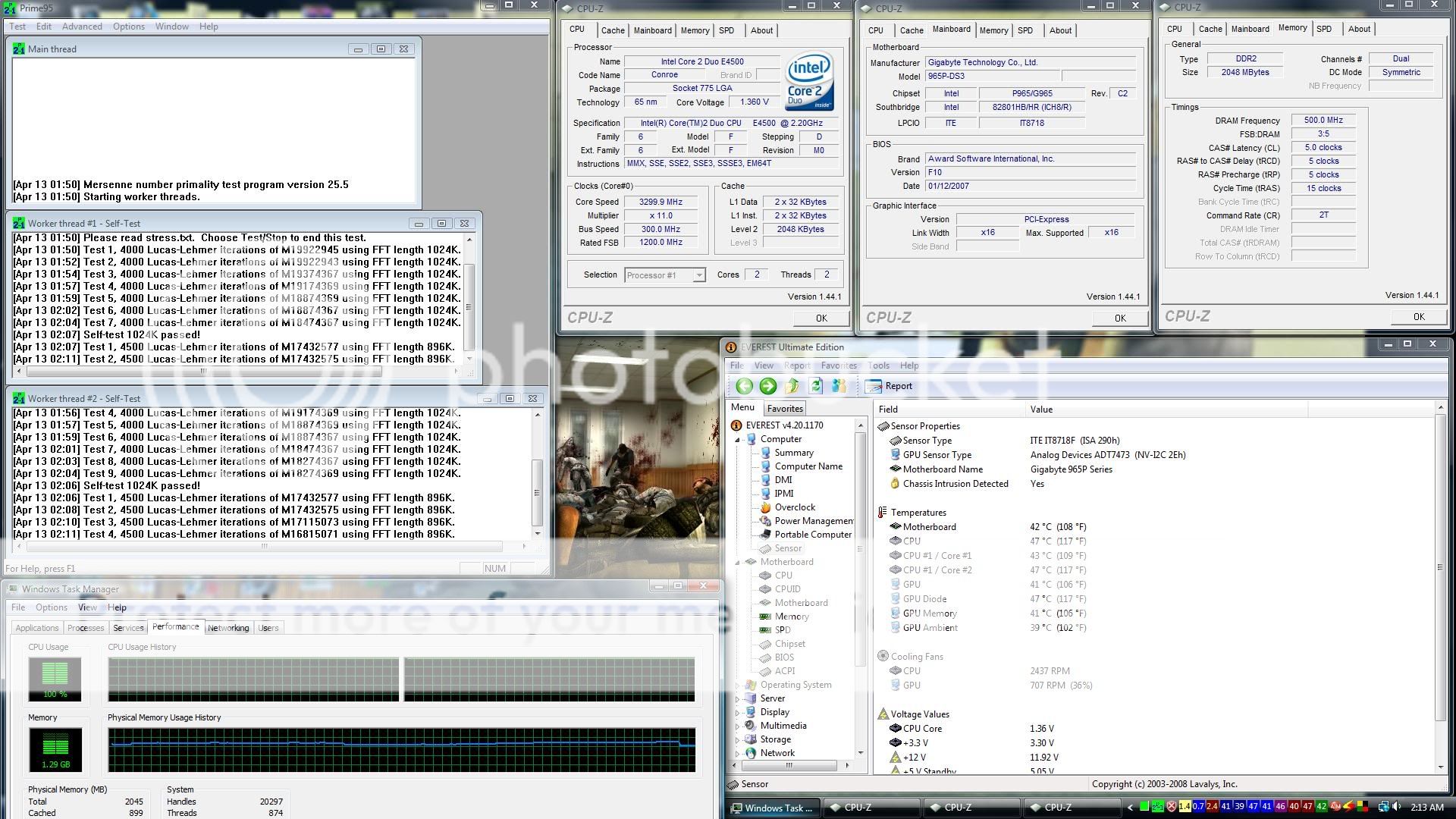Click the folder up-arrow icon in EVEREST toolbar

click(791, 386)
